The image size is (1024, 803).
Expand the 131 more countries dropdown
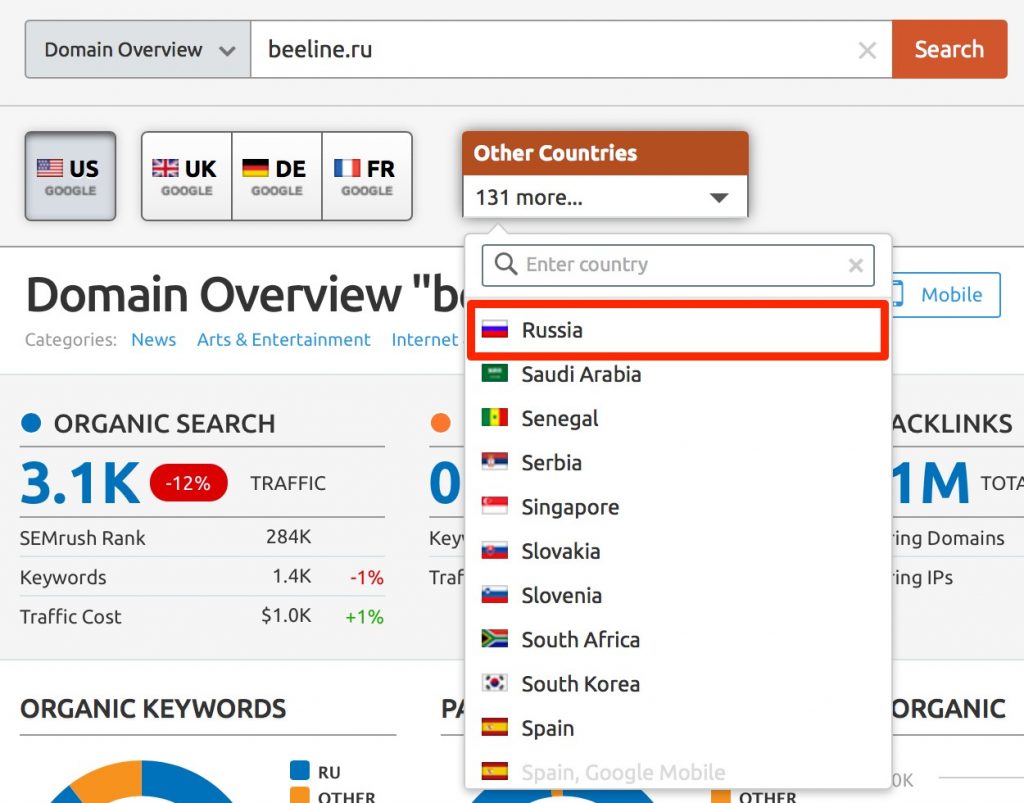point(605,197)
